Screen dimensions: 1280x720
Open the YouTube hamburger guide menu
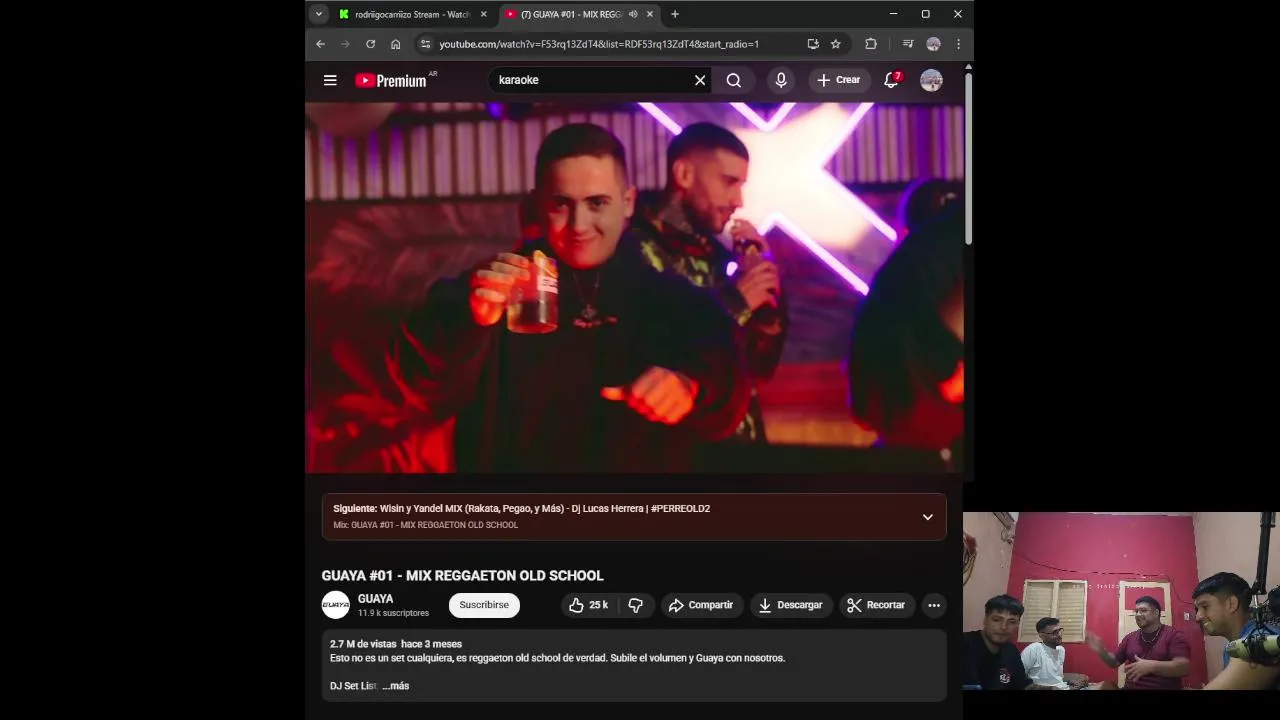point(330,80)
